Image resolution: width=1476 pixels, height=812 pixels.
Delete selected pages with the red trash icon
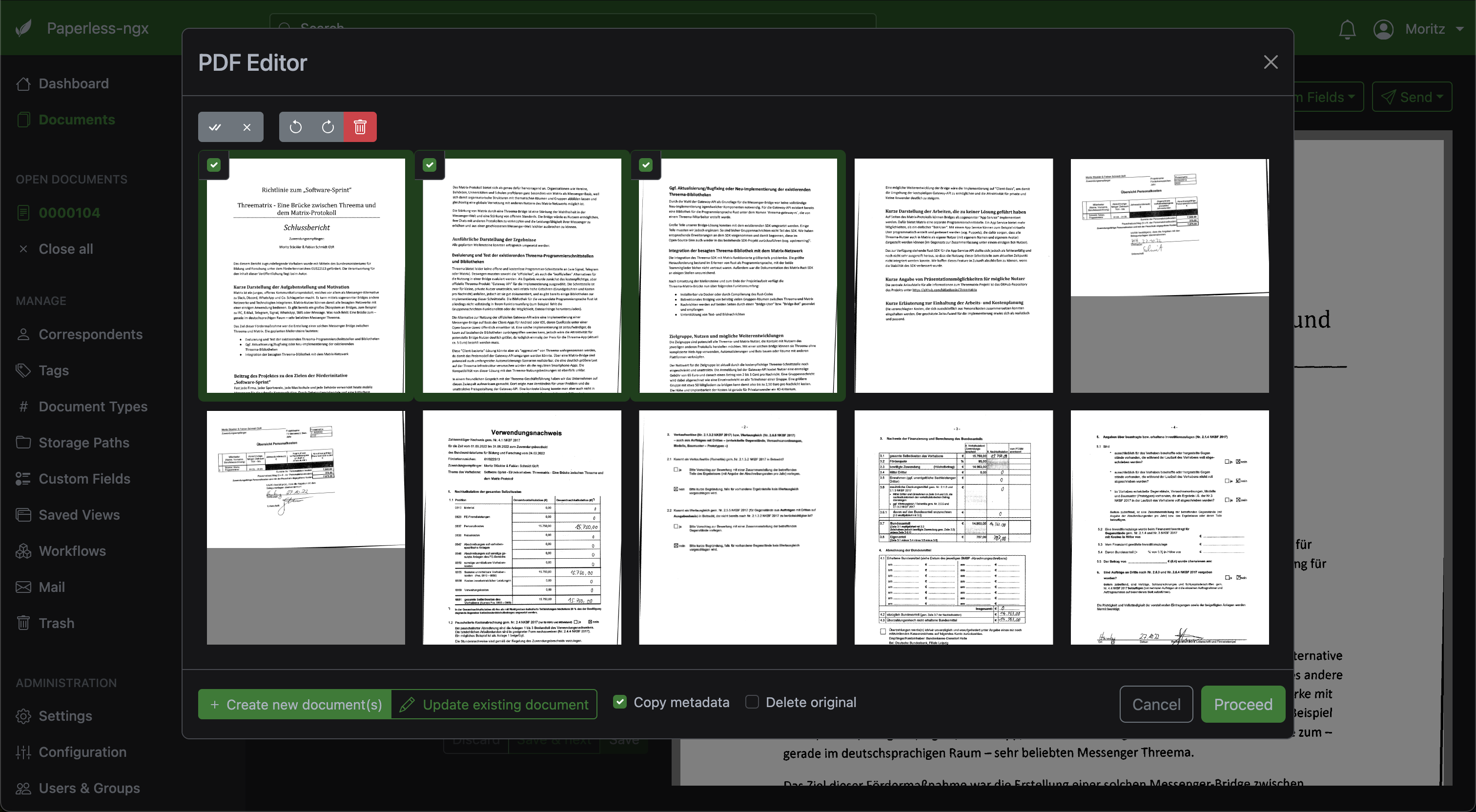pos(360,127)
